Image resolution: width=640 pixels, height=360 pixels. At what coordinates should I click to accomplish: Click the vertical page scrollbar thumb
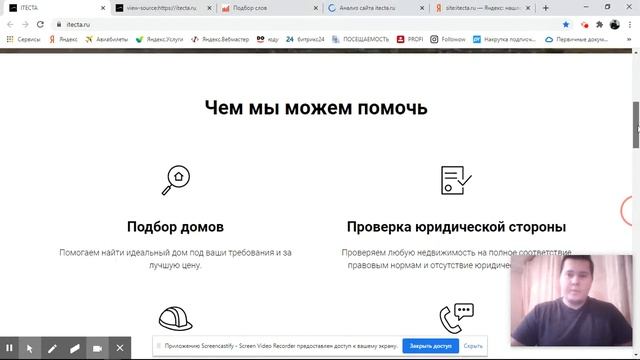(636, 125)
